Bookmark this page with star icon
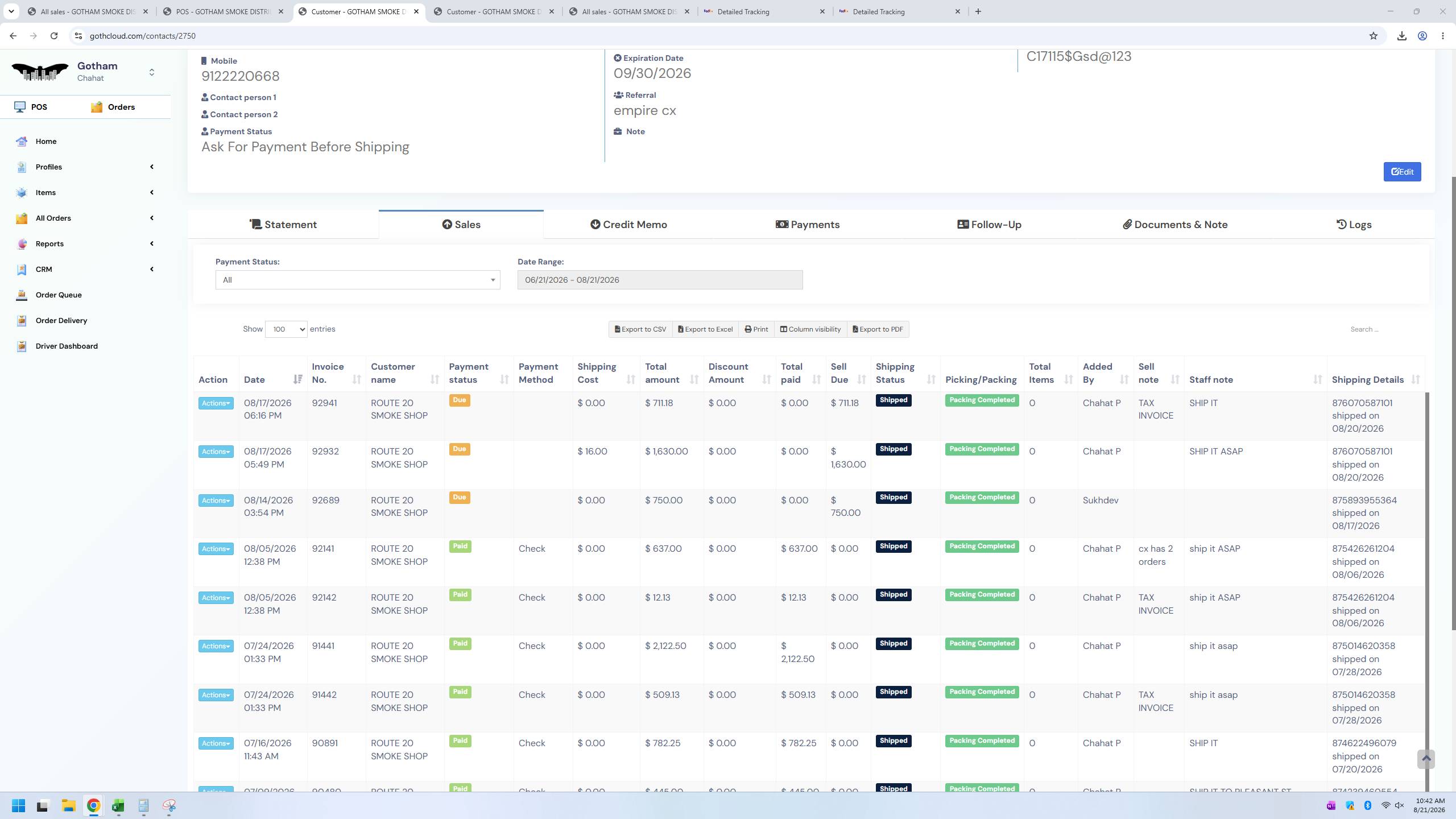The image size is (1456, 819). [1374, 36]
